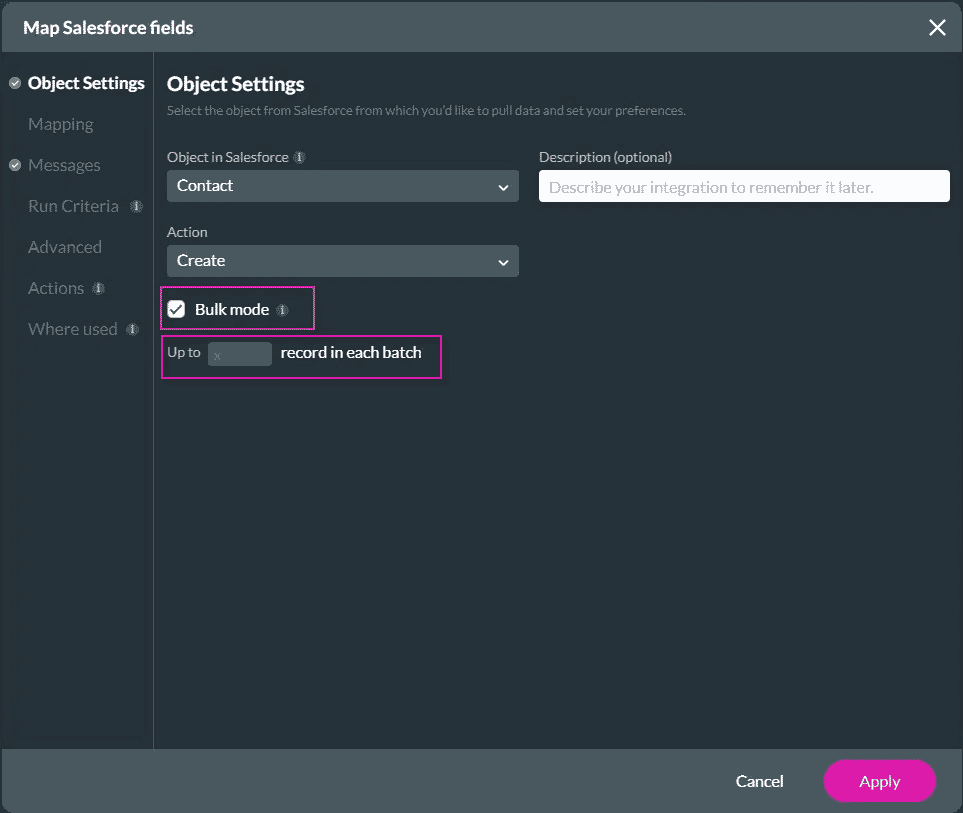Show the Where used section
The image size is (963, 813).
coord(73,330)
